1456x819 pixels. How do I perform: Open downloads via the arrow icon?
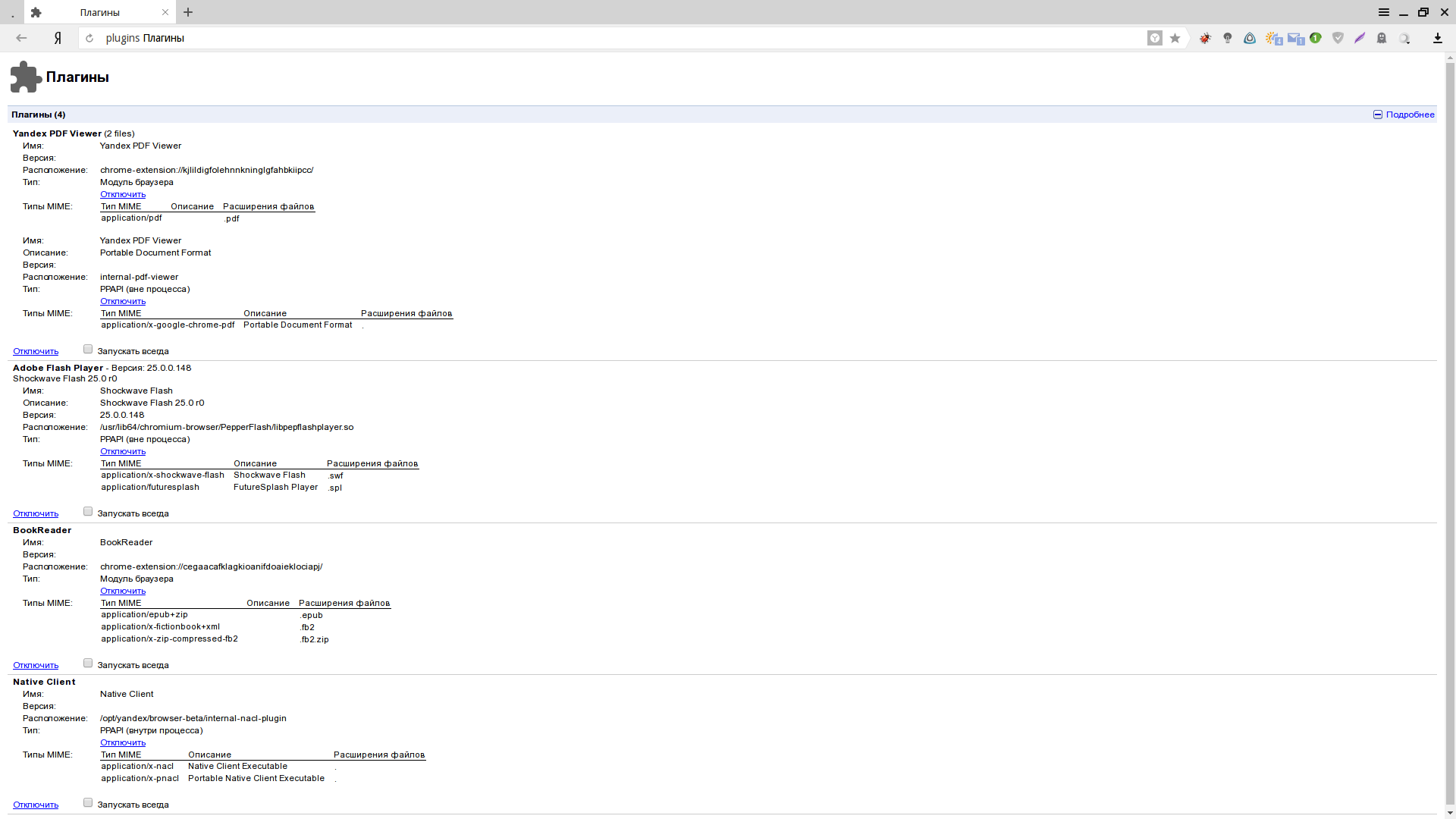click(x=1437, y=38)
